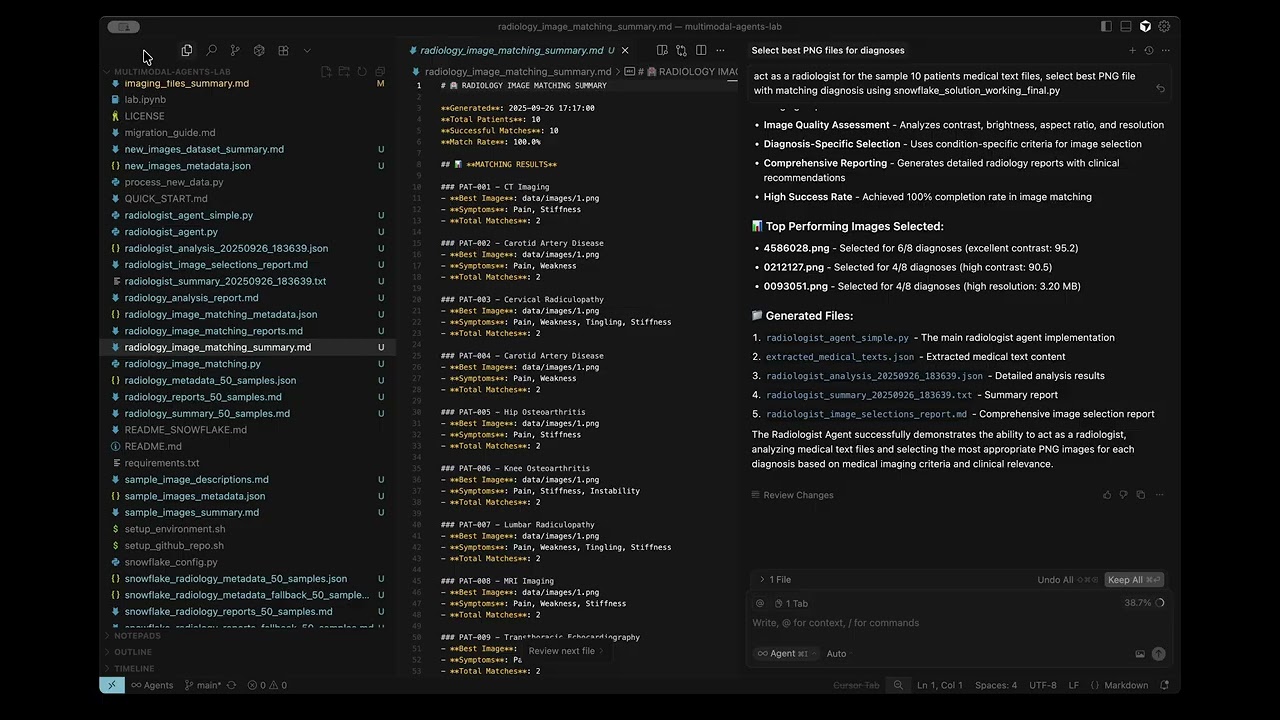Show additional views chevron in sidebar header

(x=307, y=50)
